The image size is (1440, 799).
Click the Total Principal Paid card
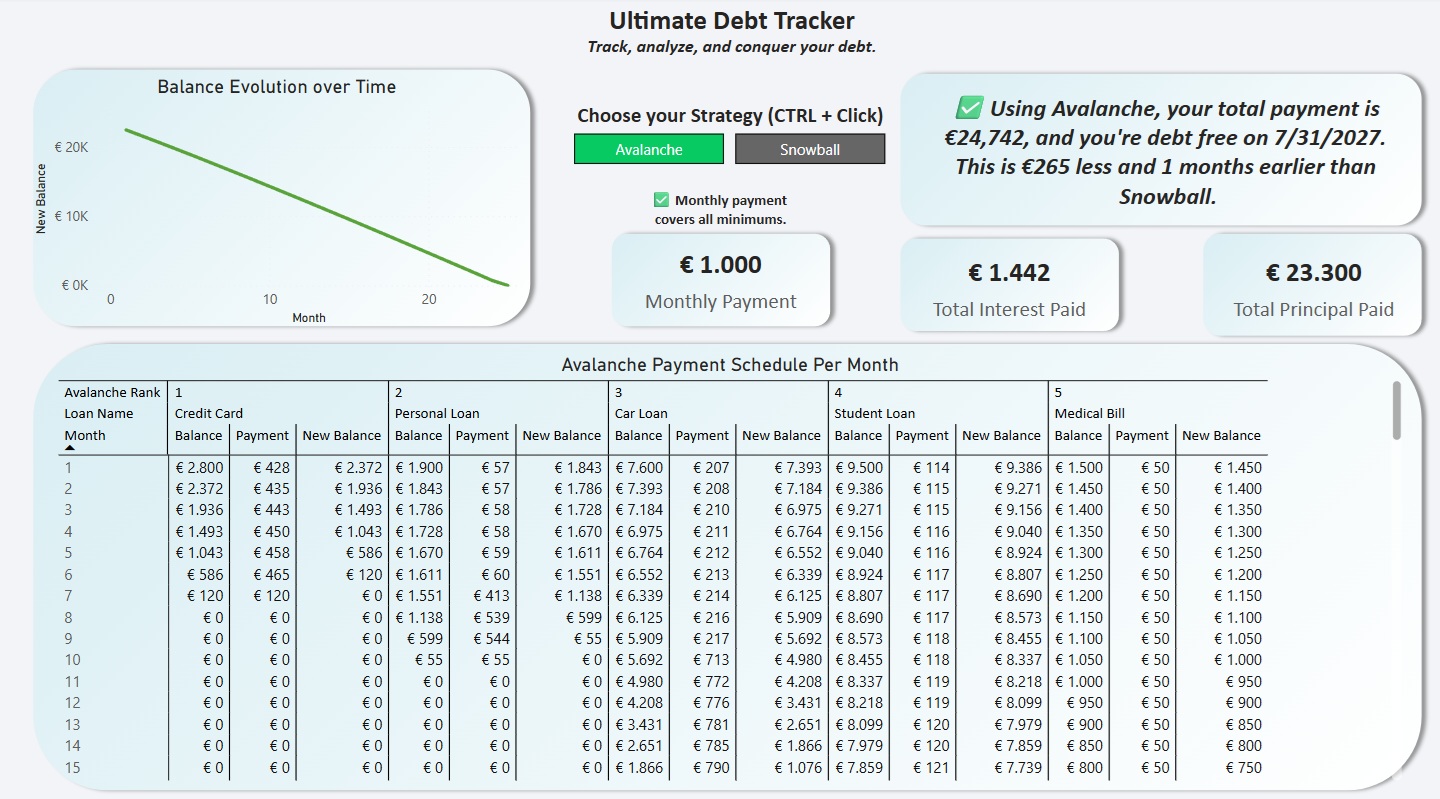(1313, 285)
